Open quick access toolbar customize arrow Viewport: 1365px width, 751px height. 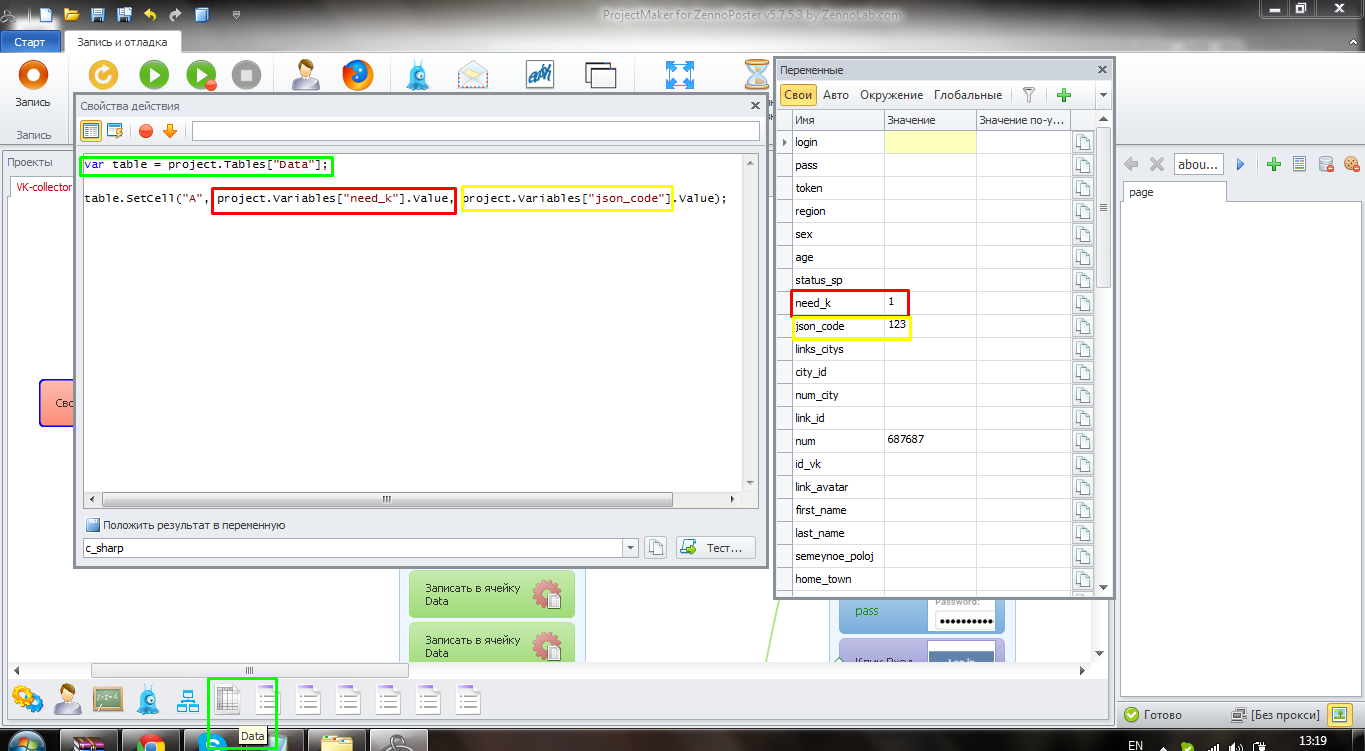[237, 15]
